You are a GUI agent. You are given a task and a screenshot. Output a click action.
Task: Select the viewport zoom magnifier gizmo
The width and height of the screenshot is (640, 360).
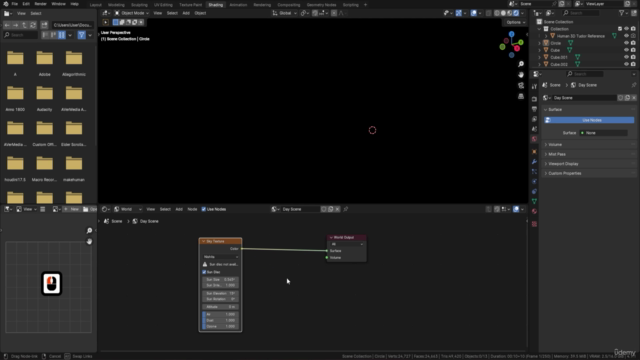pos(521,64)
